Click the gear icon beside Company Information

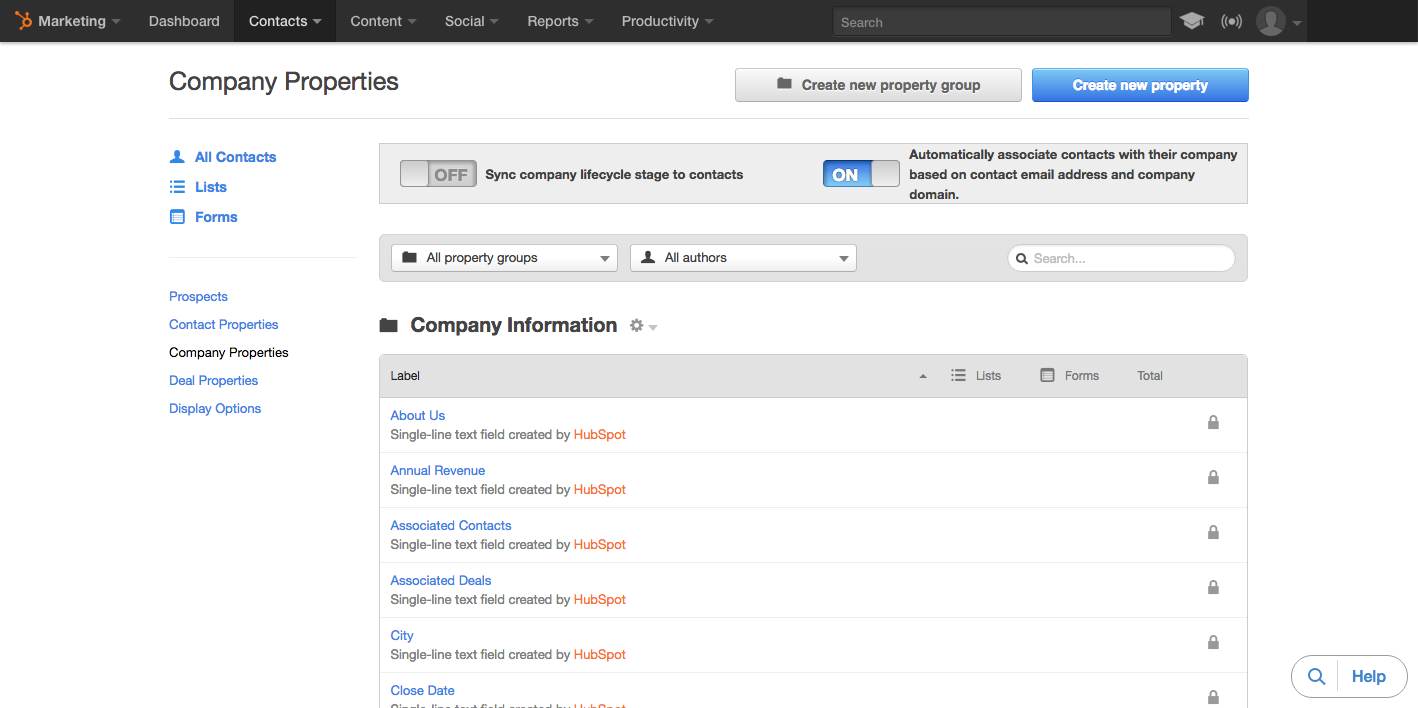coord(637,324)
